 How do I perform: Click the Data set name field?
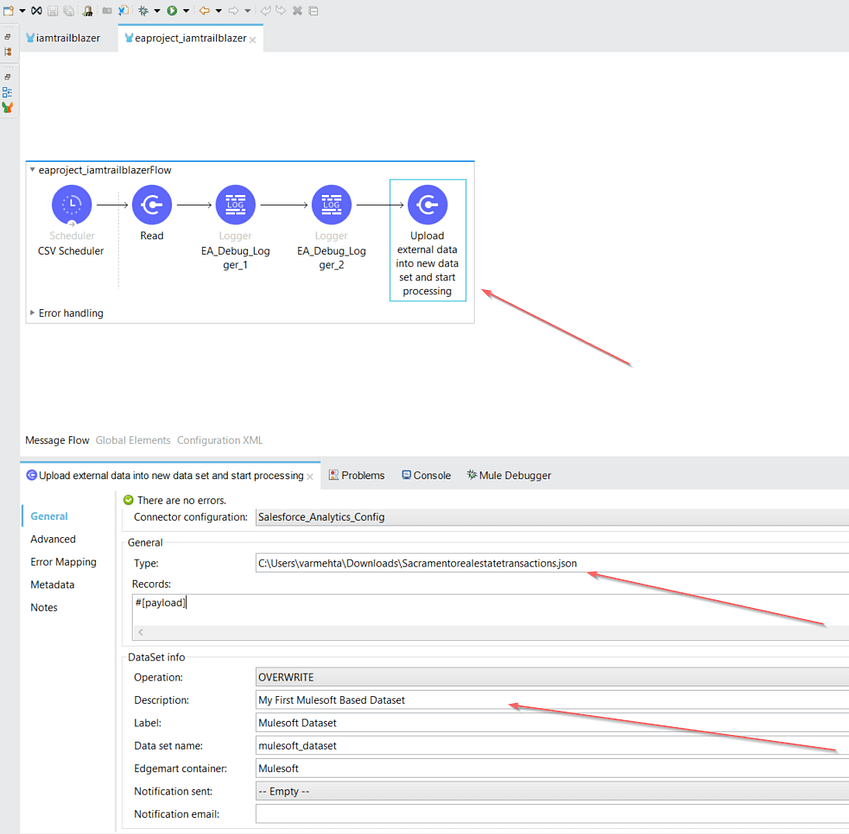552,746
